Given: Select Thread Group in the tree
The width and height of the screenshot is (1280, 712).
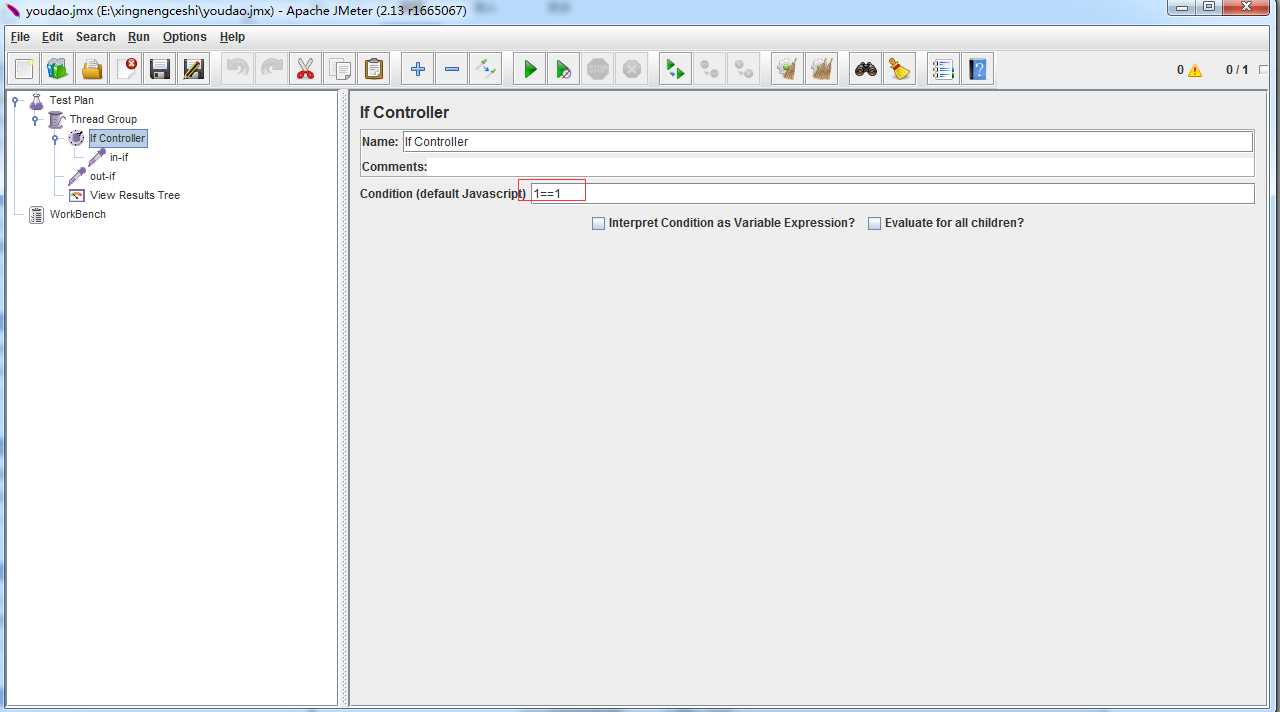Looking at the screenshot, I should [103, 119].
